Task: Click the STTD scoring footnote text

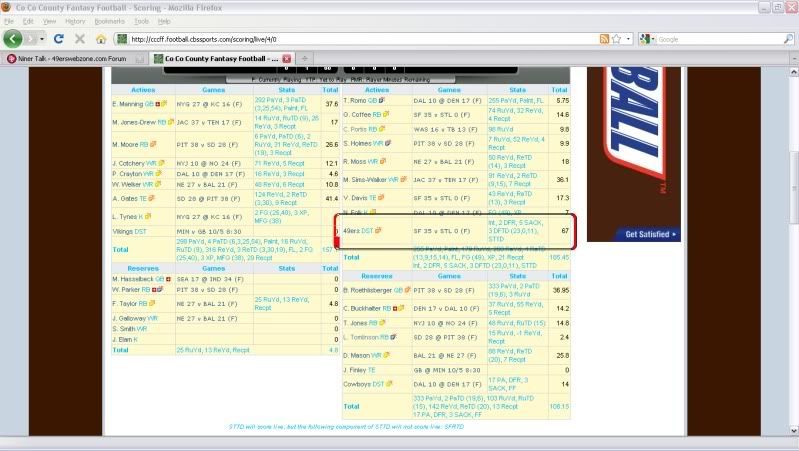Action: (x=347, y=427)
